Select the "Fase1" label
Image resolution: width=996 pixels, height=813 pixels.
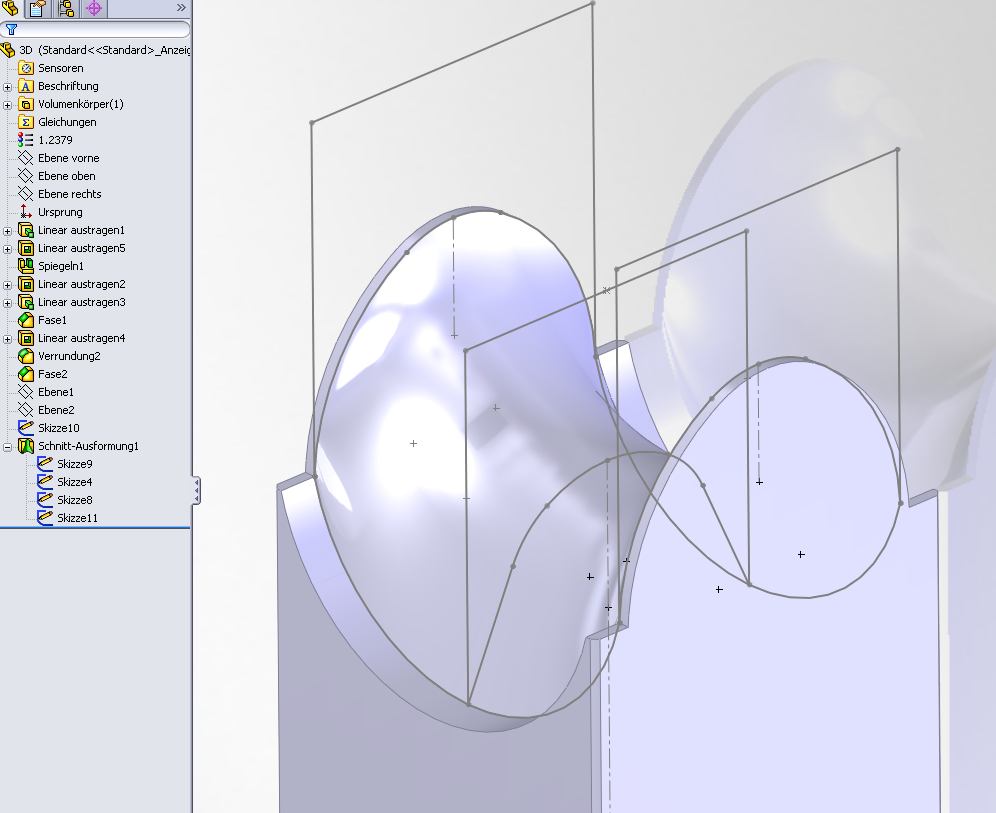pyautogui.click(x=52, y=320)
